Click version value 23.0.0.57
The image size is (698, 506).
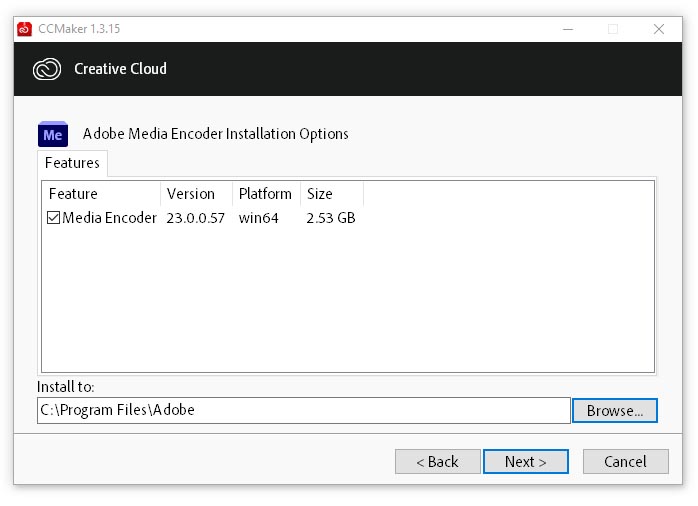[x=195, y=218]
